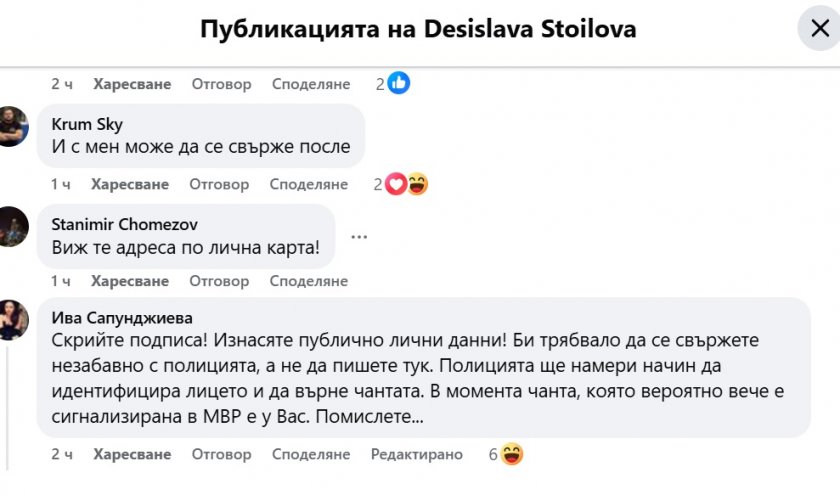Open Krum Sky's profile name link
Viewport: 840px width, 495px height.
pos(87,125)
